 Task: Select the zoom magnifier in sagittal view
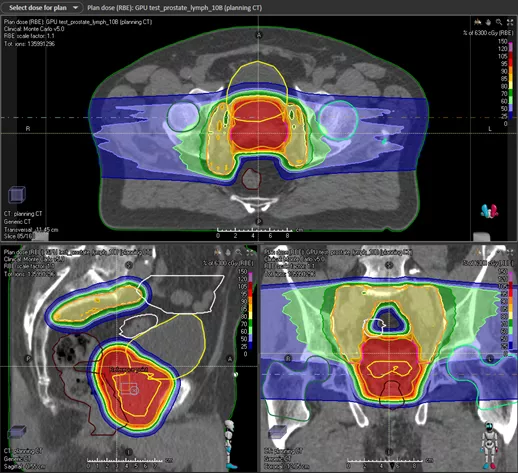pyautogui.click(x=239, y=252)
